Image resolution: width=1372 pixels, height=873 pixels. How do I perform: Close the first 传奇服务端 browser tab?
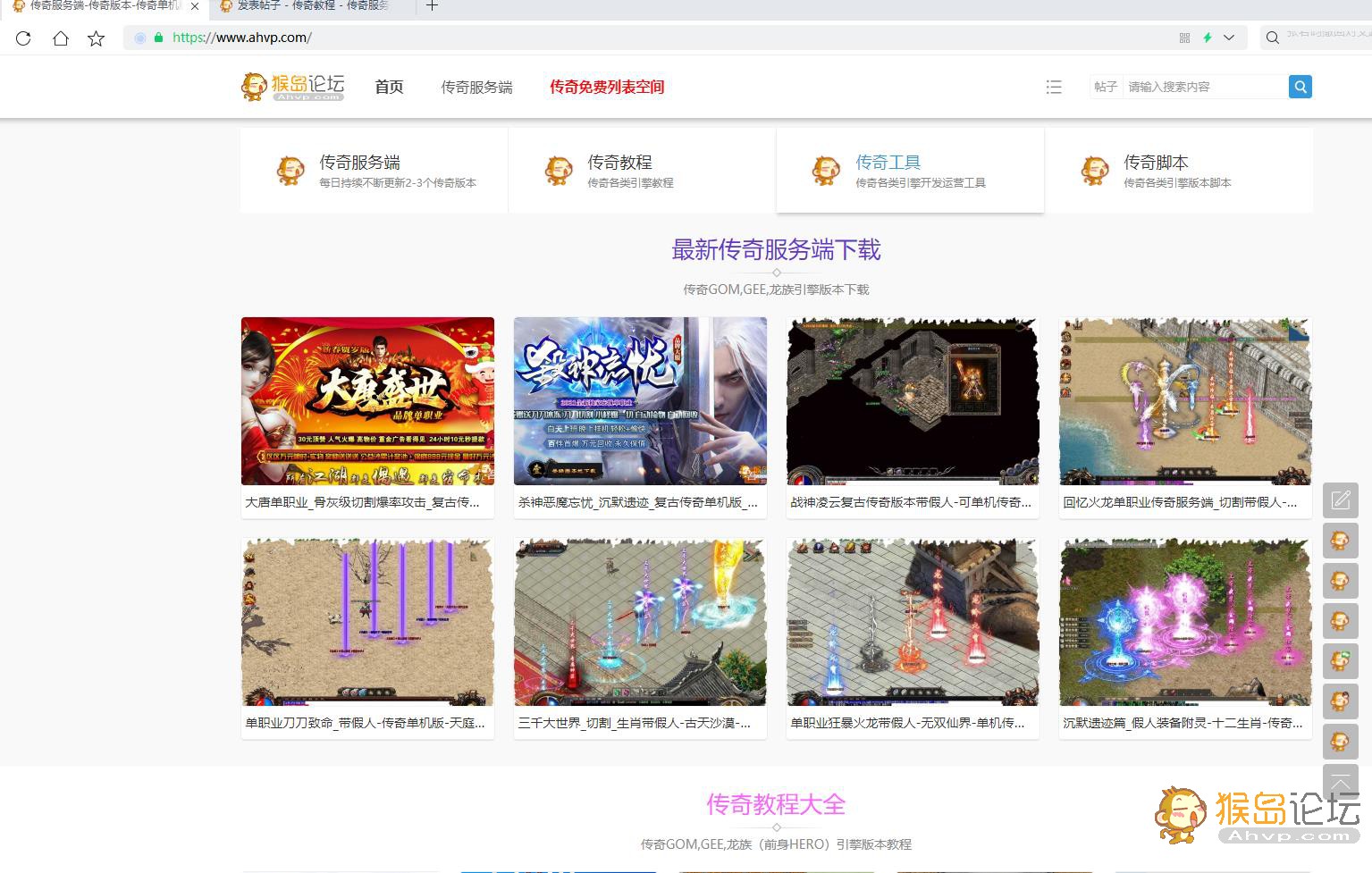tap(195, 6)
